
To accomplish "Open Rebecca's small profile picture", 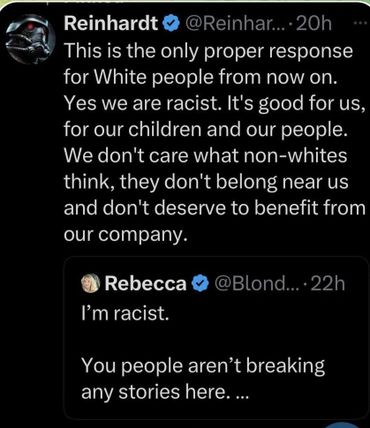I will (90, 283).
